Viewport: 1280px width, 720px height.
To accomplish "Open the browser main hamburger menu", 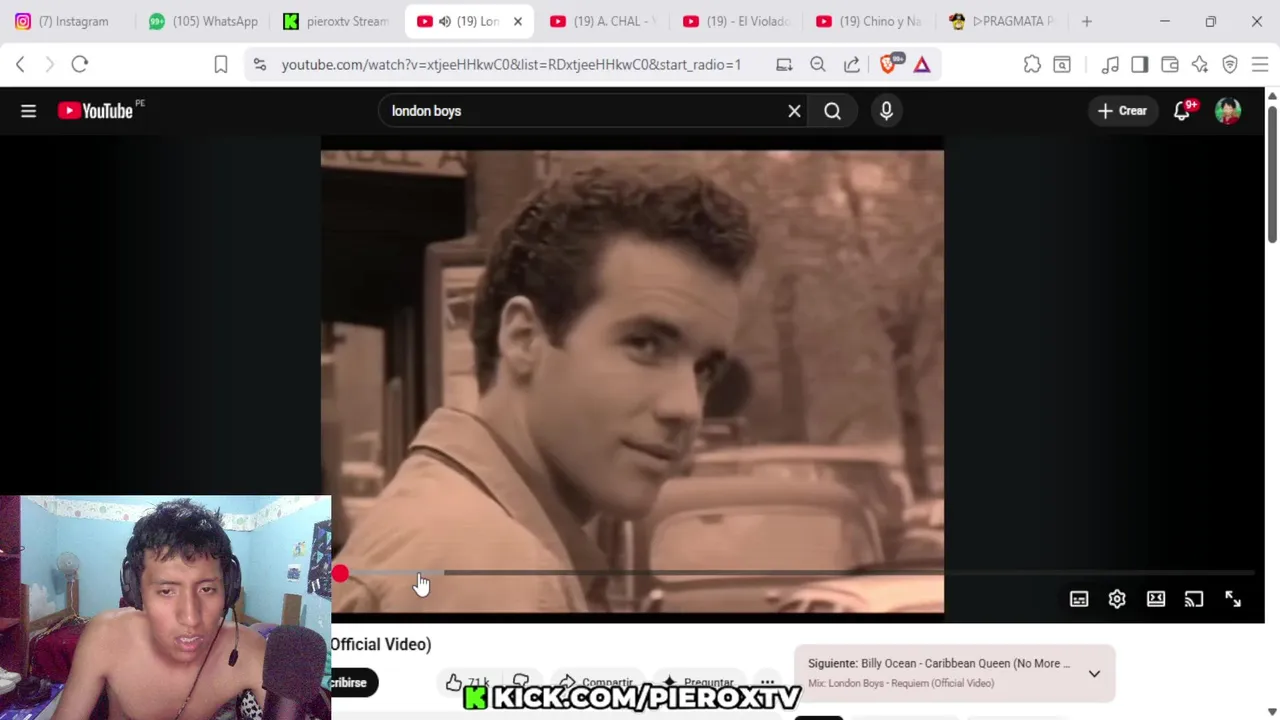I will (1260, 65).
